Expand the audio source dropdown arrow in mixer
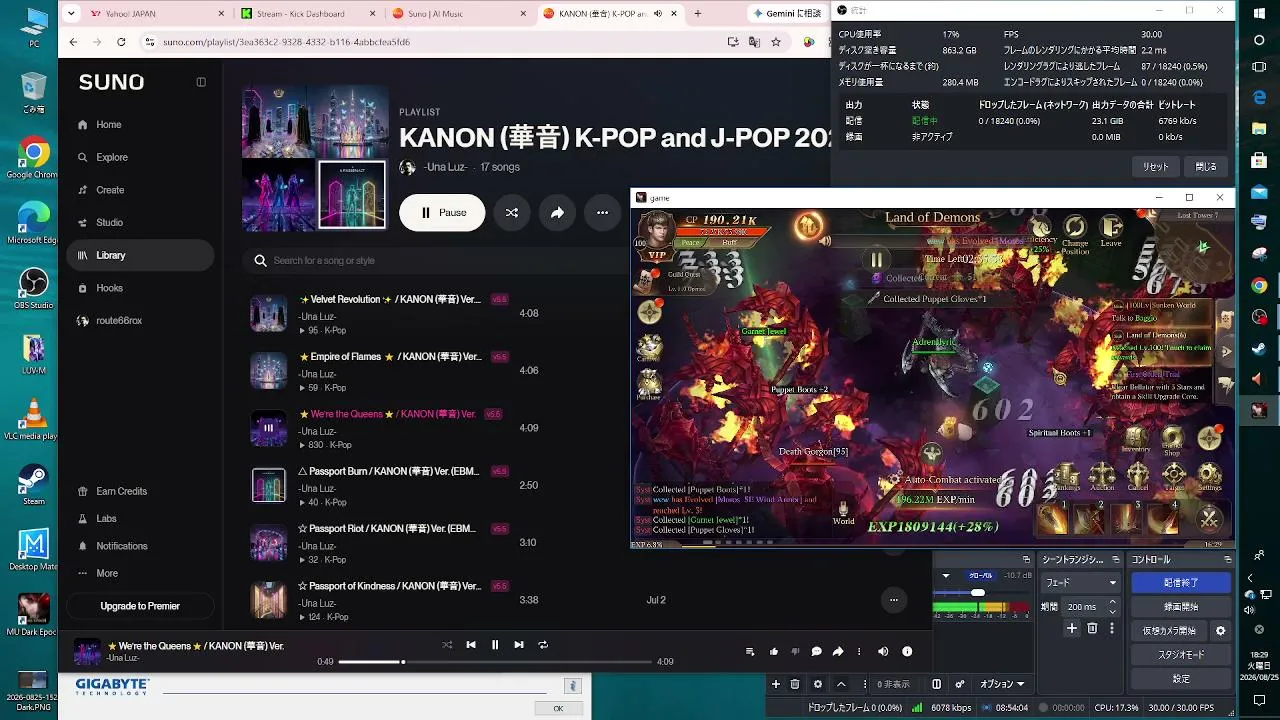The height and width of the screenshot is (720, 1280). coord(946,575)
